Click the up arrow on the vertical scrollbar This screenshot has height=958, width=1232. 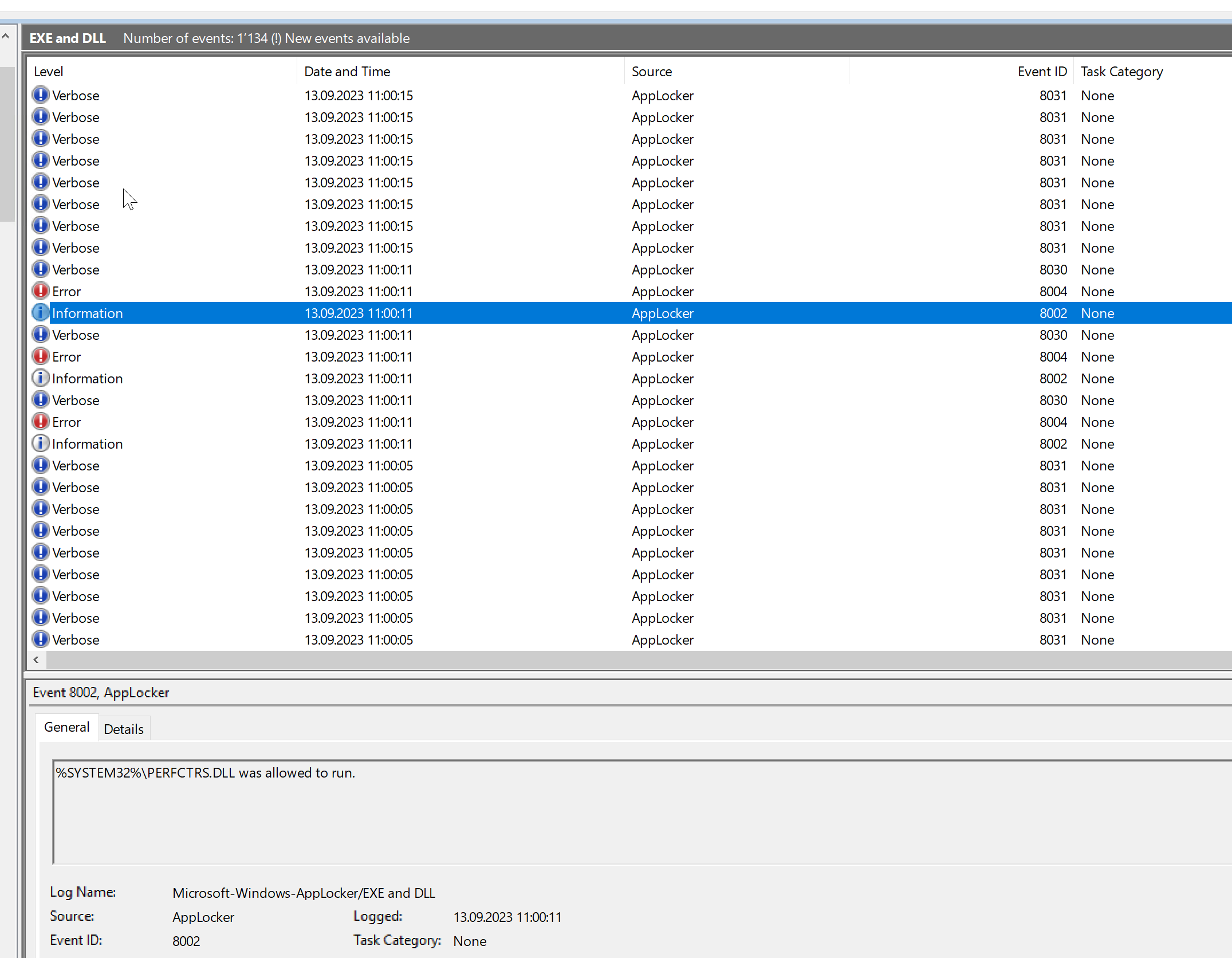pyautogui.click(x=6, y=36)
